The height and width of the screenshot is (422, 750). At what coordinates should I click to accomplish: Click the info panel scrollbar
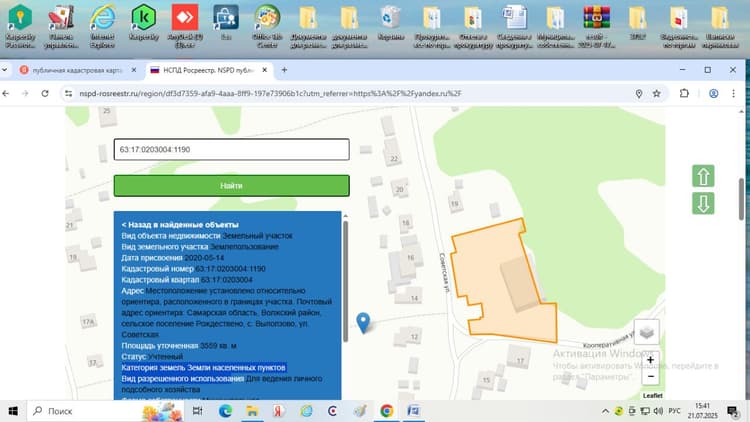345,281
